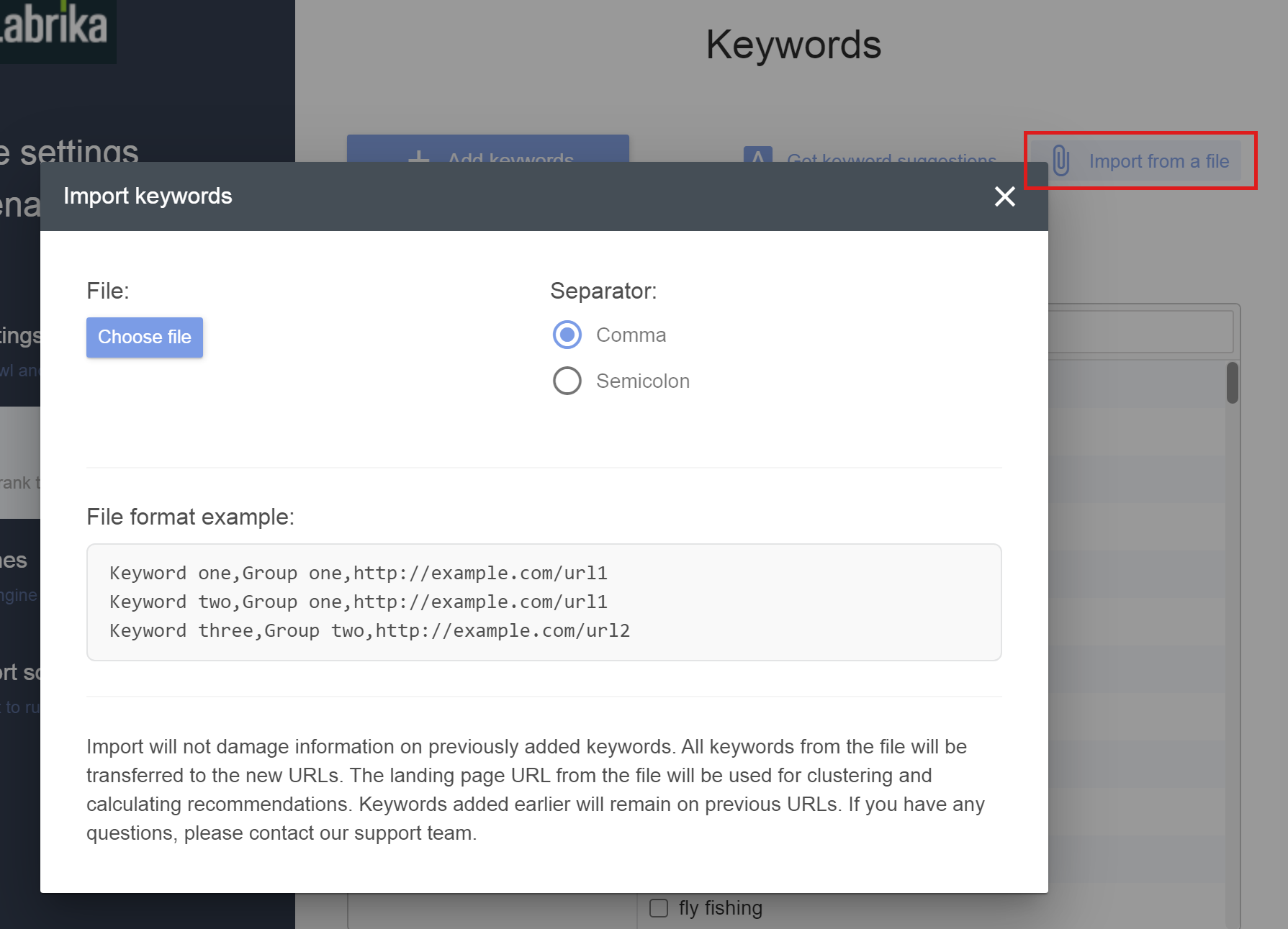Click the Semicolon label text
The image size is (1288, 929).
tap(642, 381)
